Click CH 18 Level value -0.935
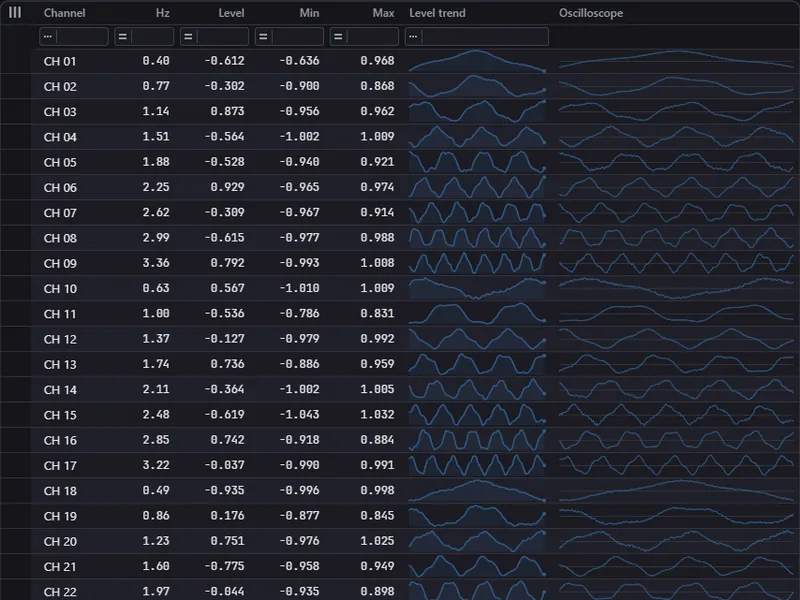The height and width of the screenshot is (600, 800). coord(224,490)
